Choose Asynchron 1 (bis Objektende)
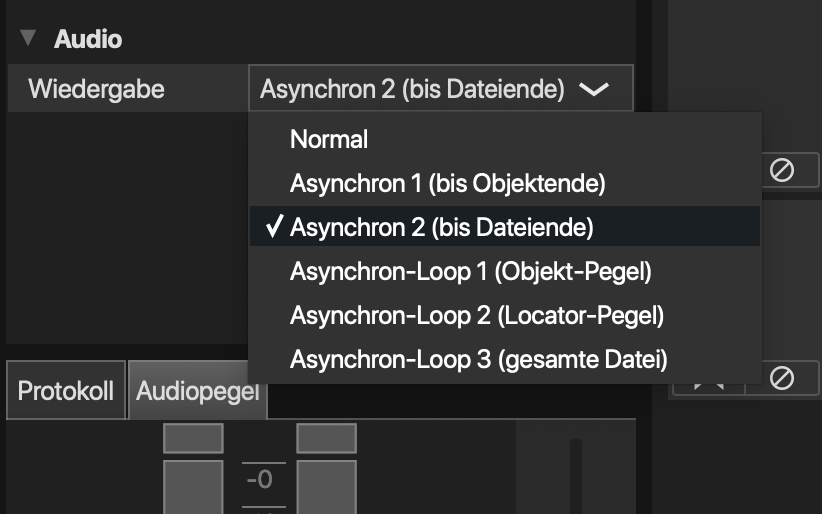 pos(447,184)
